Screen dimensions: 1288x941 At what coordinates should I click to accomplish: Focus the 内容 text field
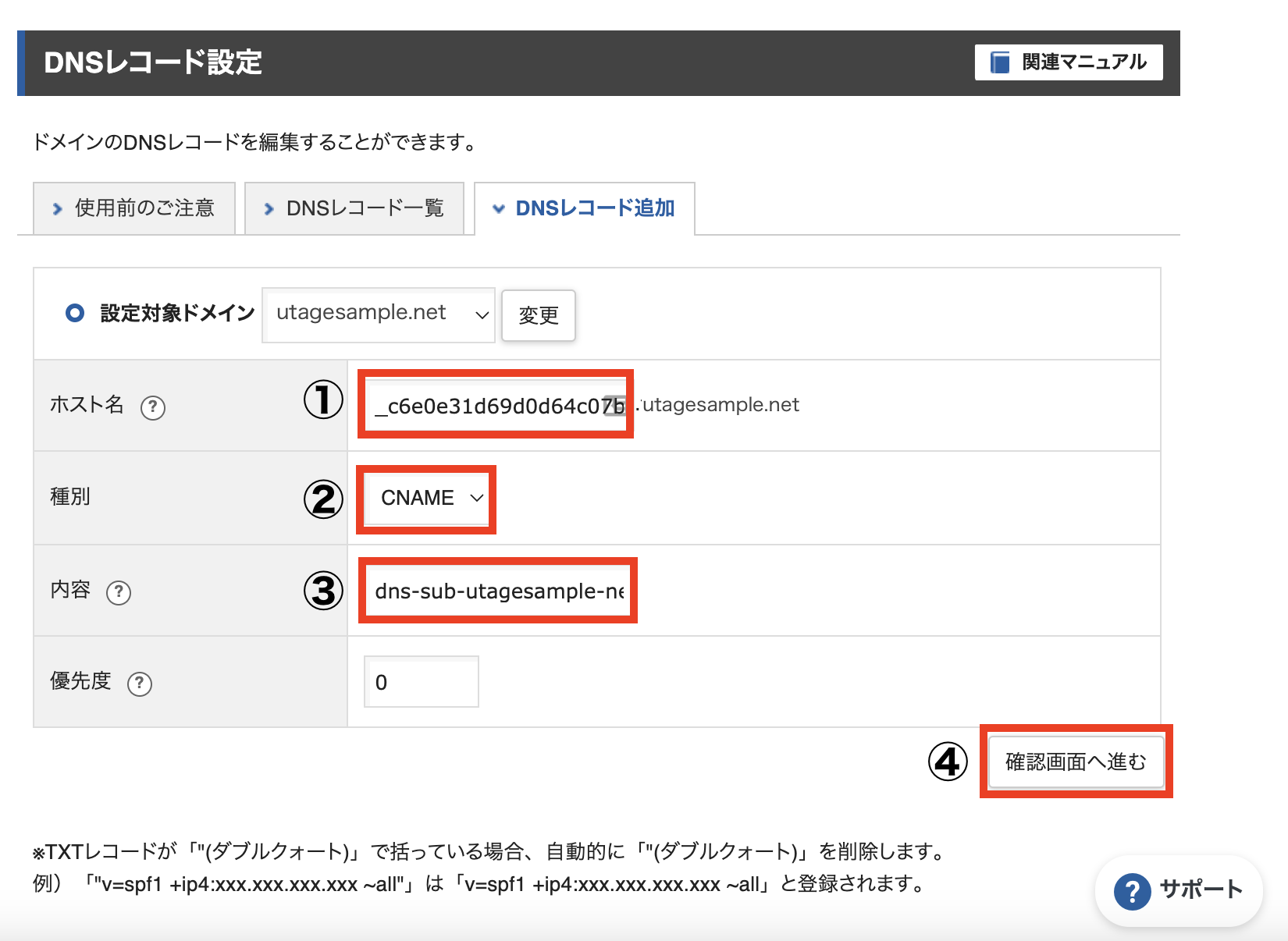(498, 591)
